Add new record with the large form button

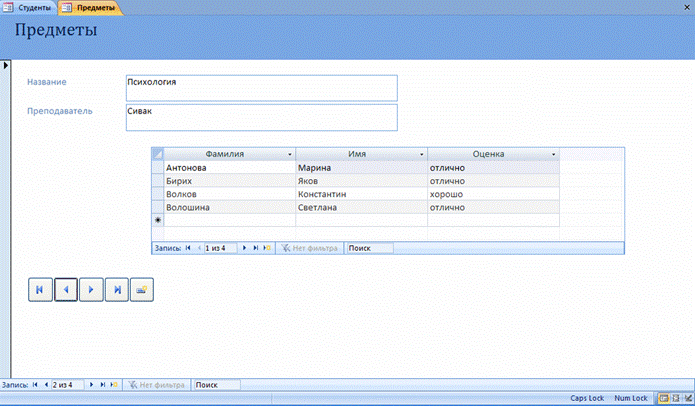pyautogui.click(x=142, y=290)
